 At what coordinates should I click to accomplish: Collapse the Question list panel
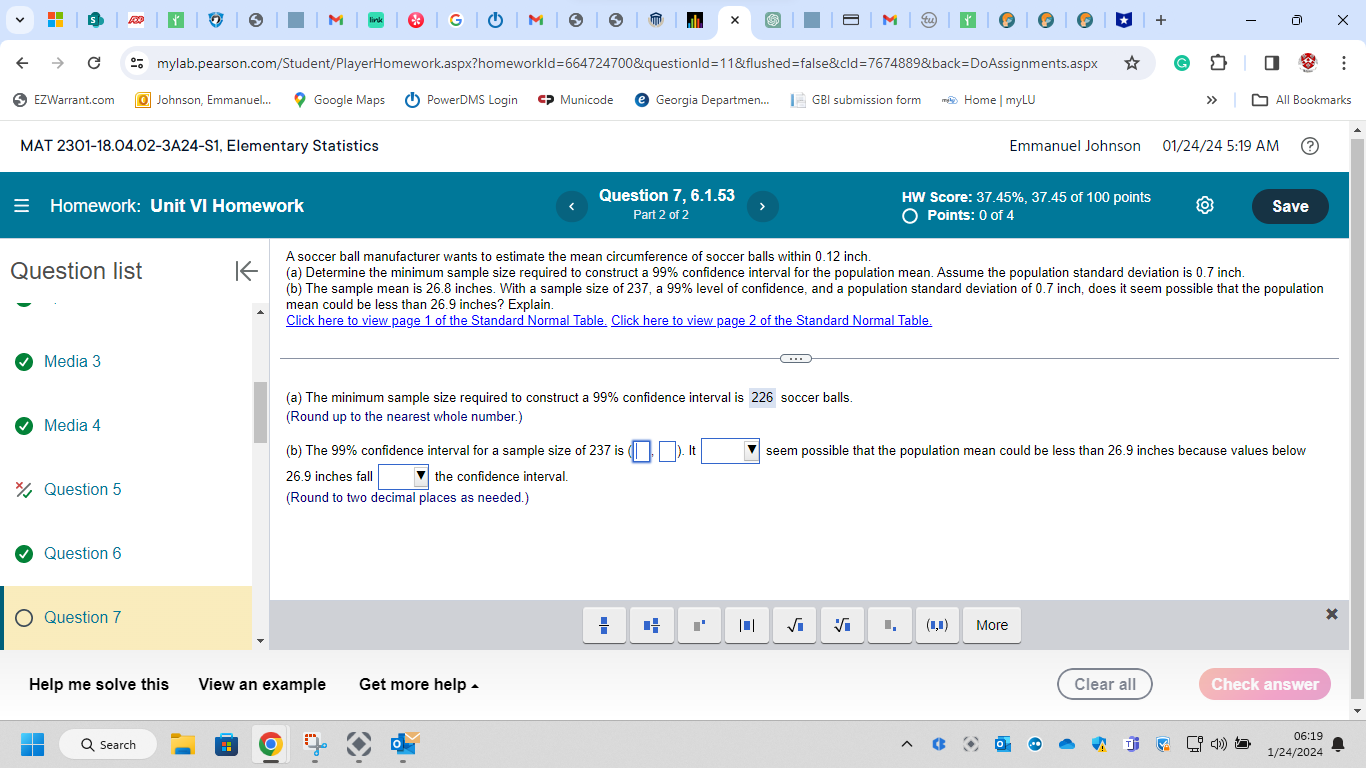click(x=245, y=270)
